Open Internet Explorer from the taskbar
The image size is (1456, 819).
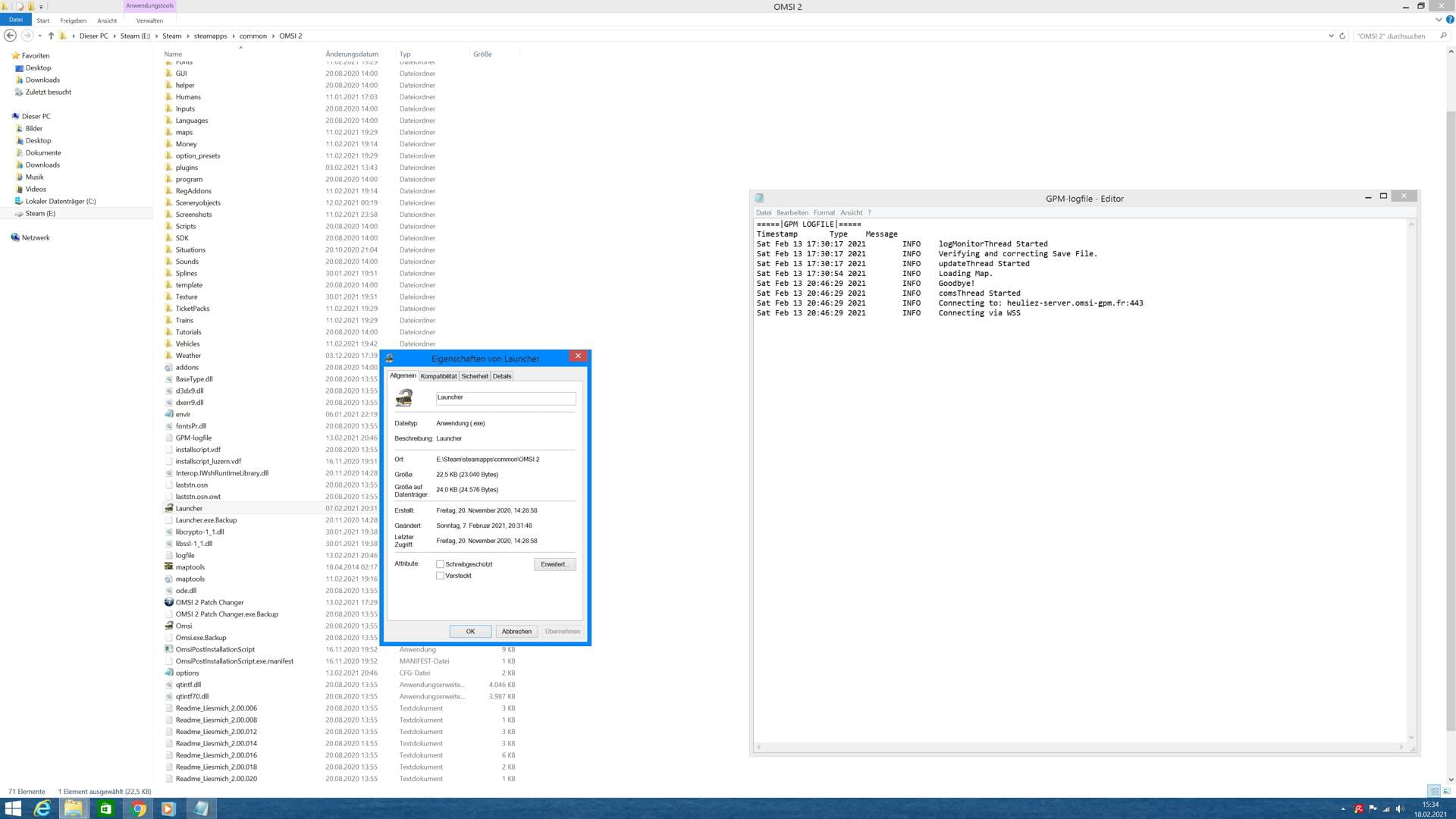(42, 808)
